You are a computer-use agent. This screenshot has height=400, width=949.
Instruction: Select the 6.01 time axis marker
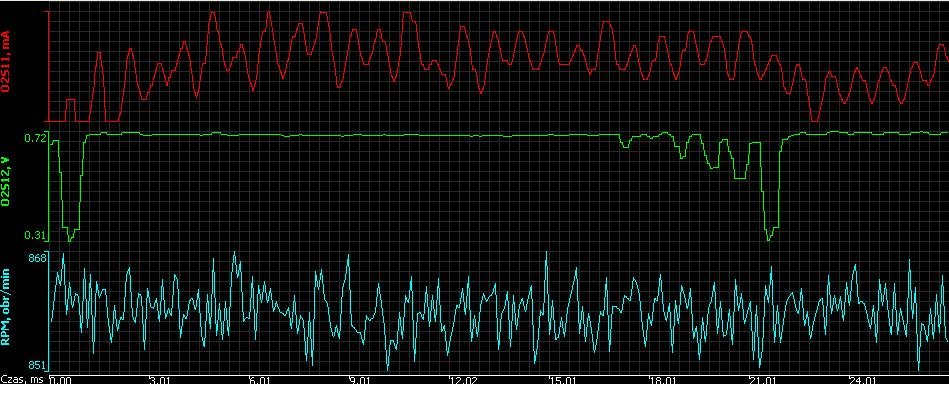260,381
